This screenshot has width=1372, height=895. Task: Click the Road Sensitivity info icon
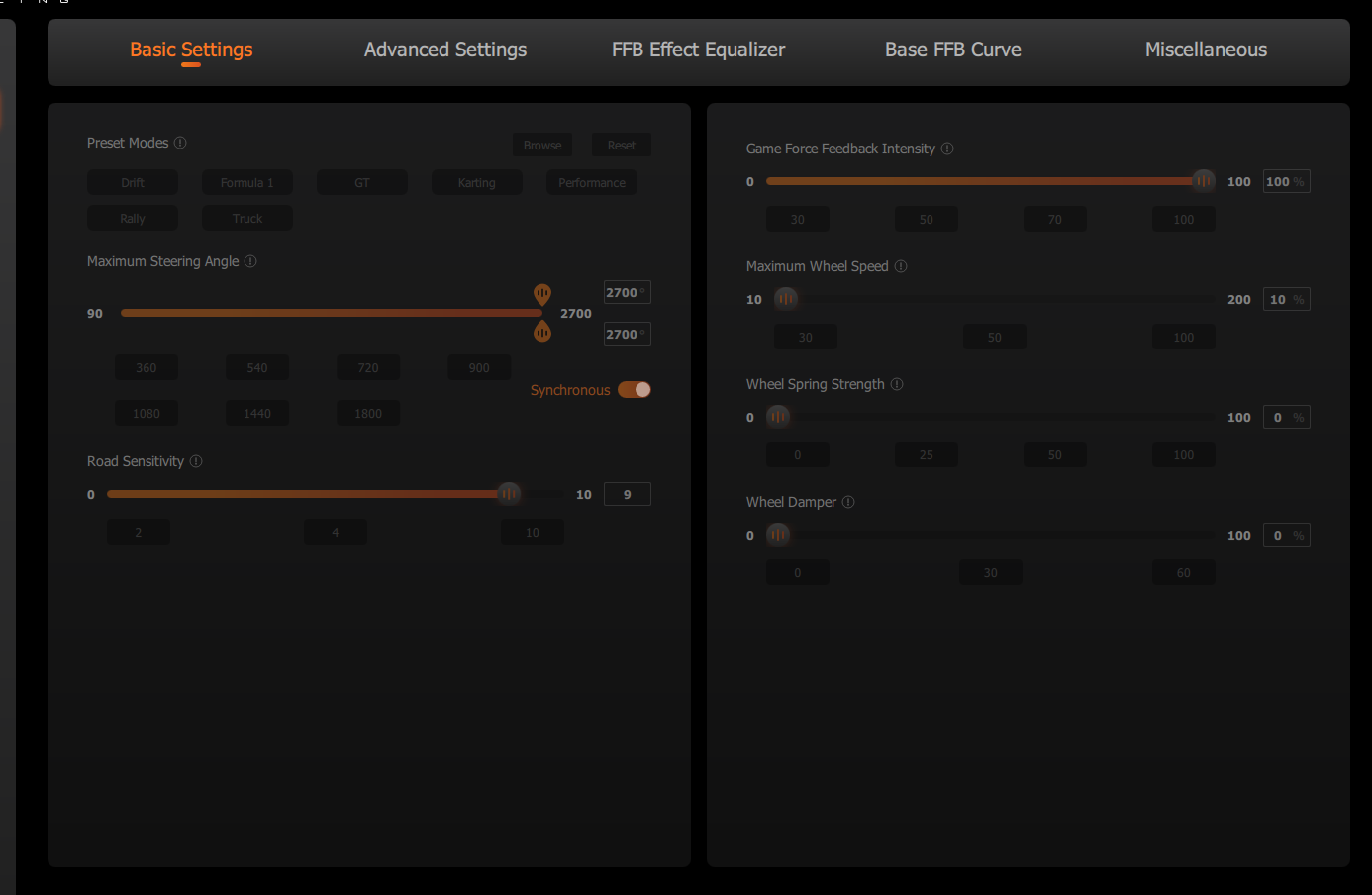(x=196, y=461)
